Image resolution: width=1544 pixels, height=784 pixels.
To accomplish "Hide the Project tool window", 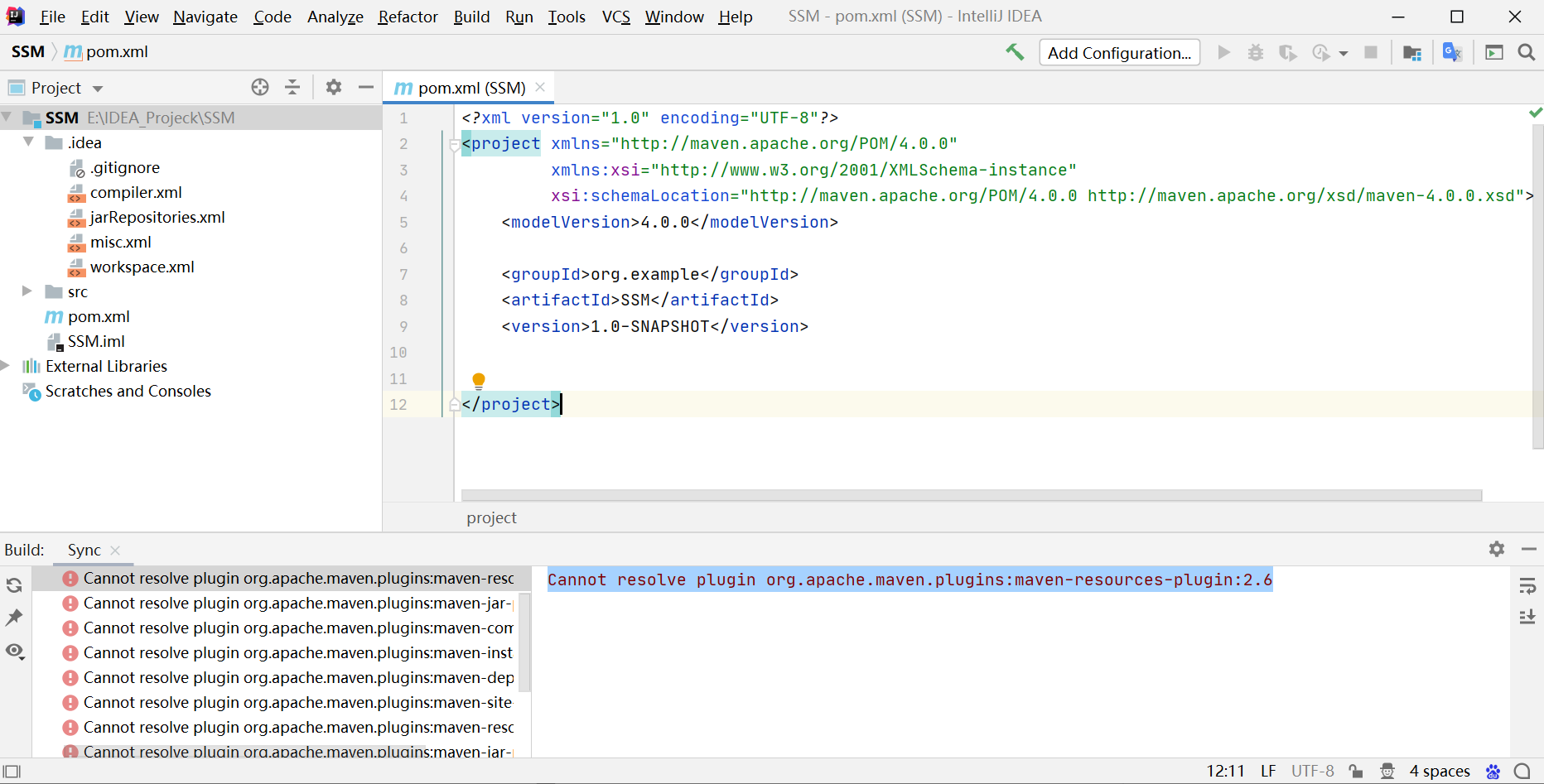I will [365, 87].
